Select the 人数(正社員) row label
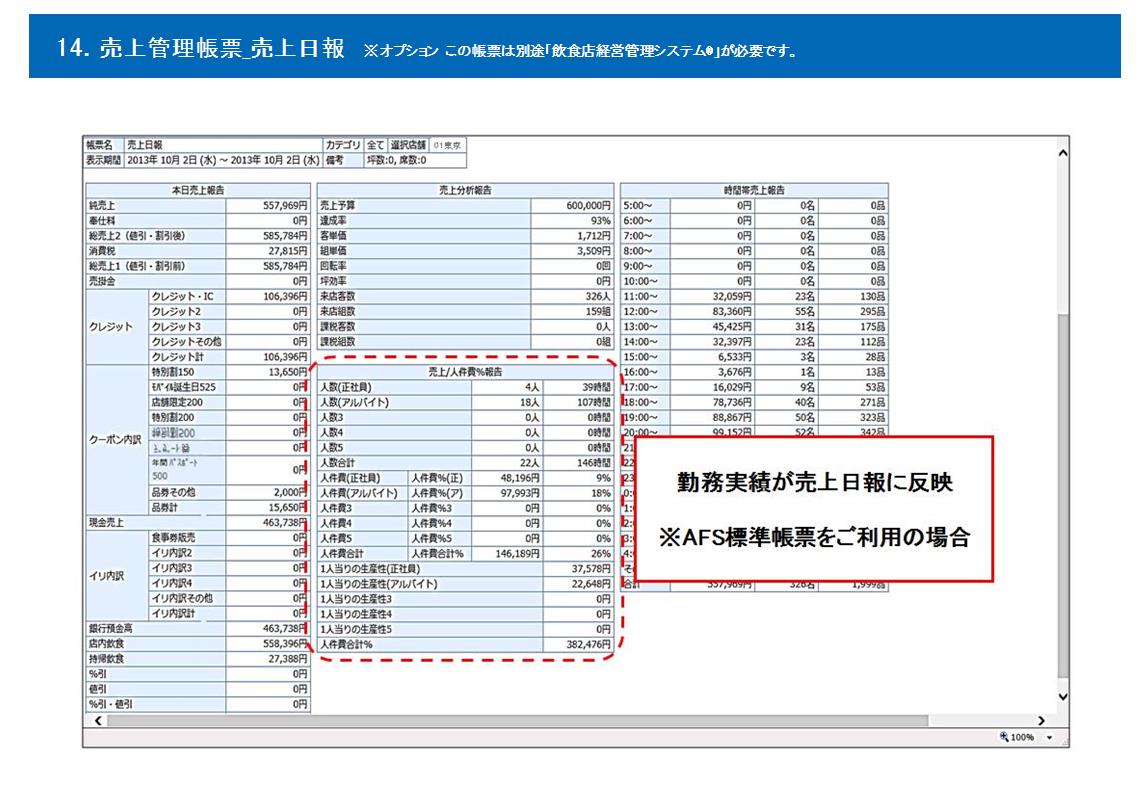The height and width of the screenshot is (793, 1143). pyautogui.click(x=394, y=388)
